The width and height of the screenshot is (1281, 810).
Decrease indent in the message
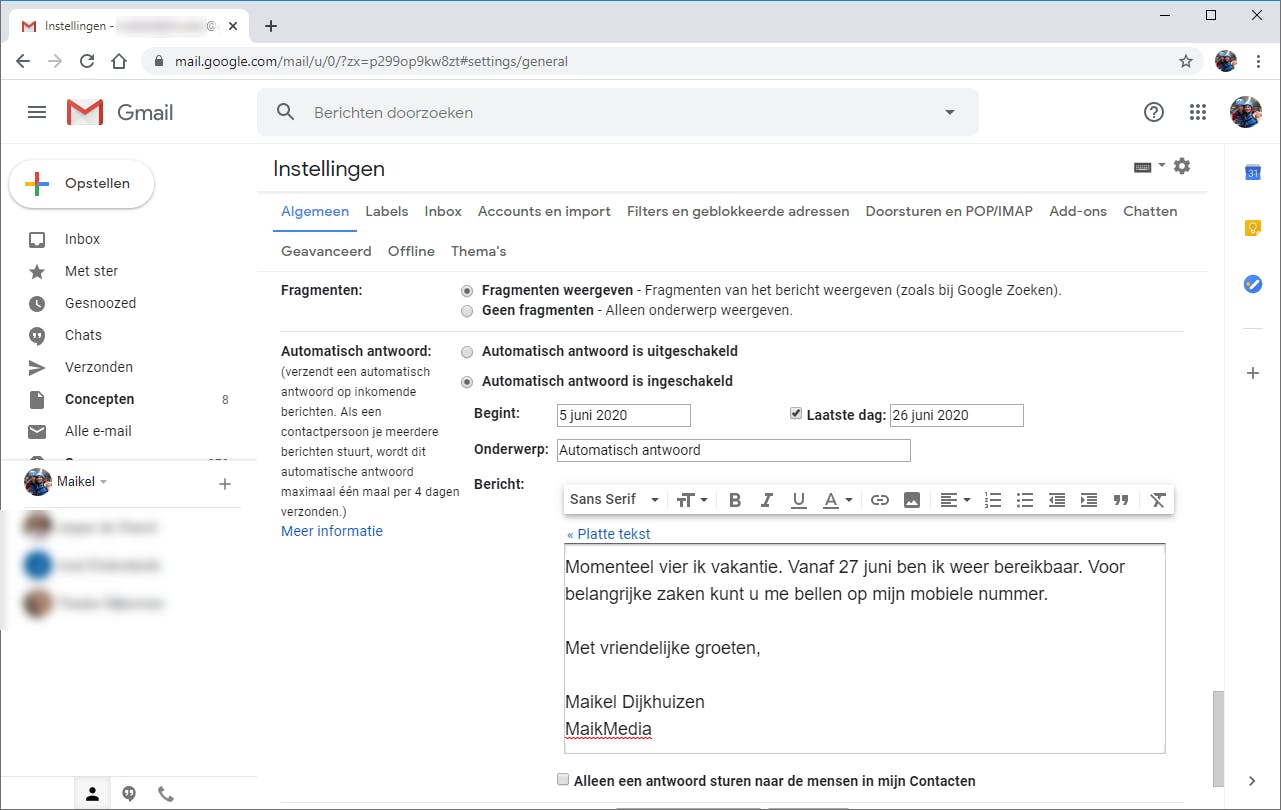pos(1057,500)
